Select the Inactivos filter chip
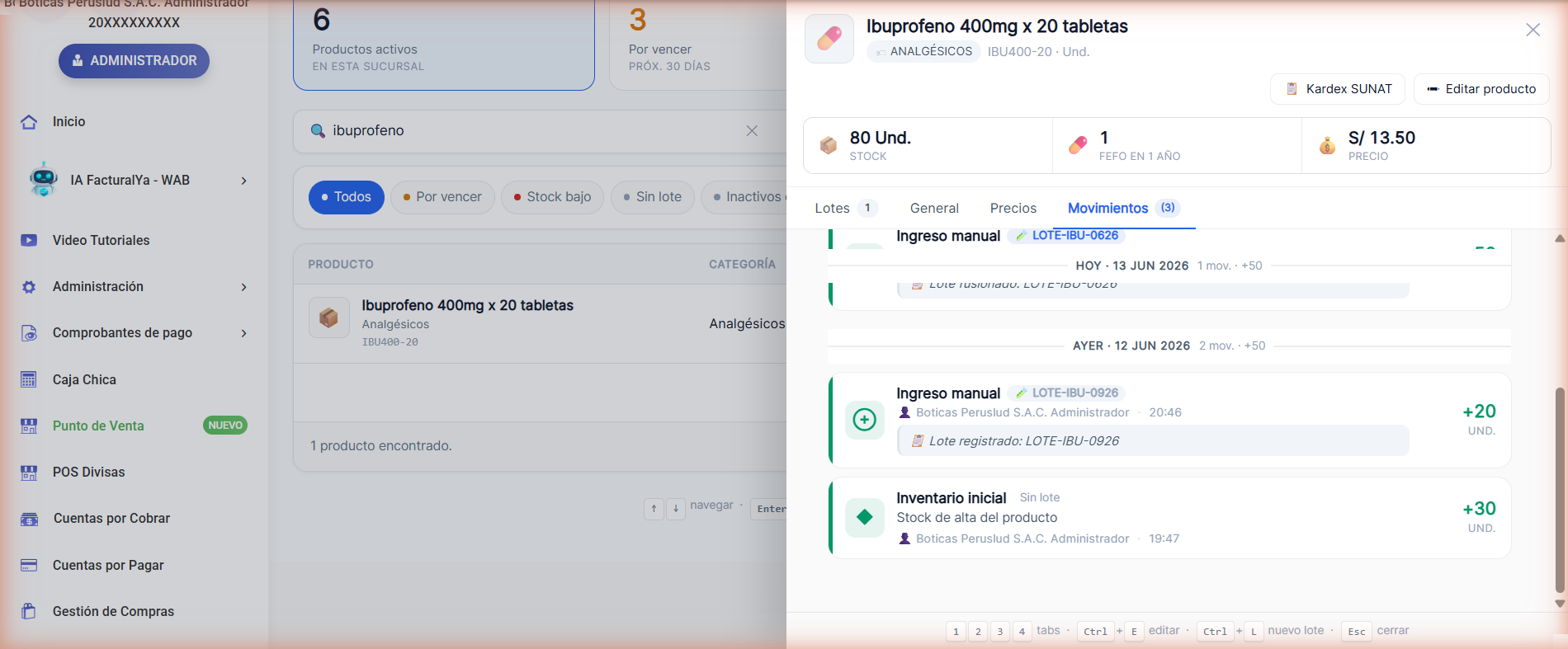 745,197
